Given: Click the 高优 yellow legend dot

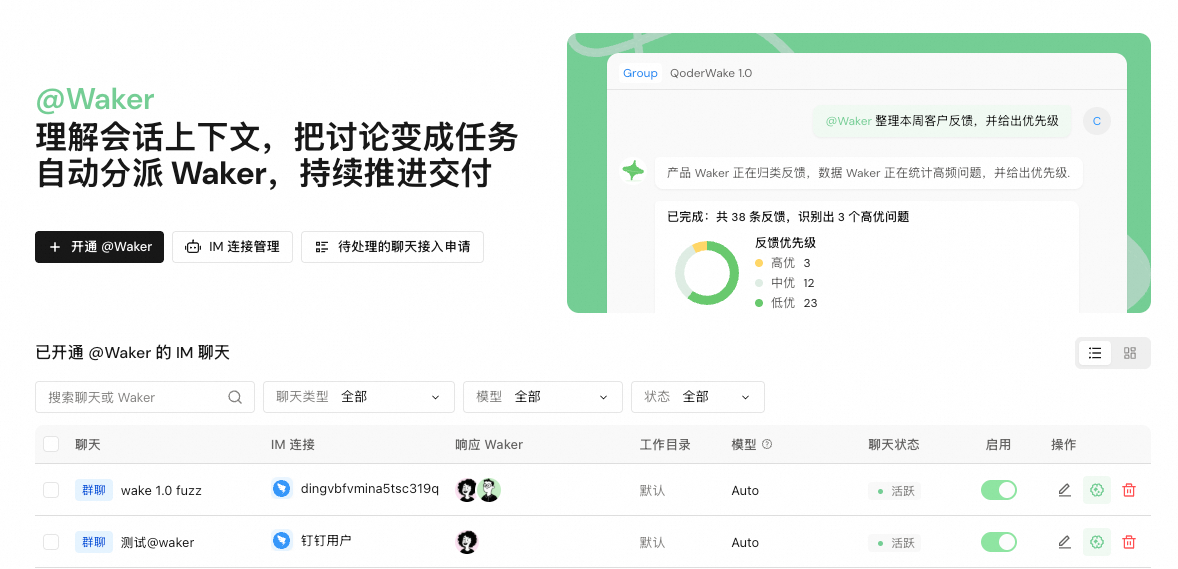Looking at the screenshot, I should tap(759, 263).
